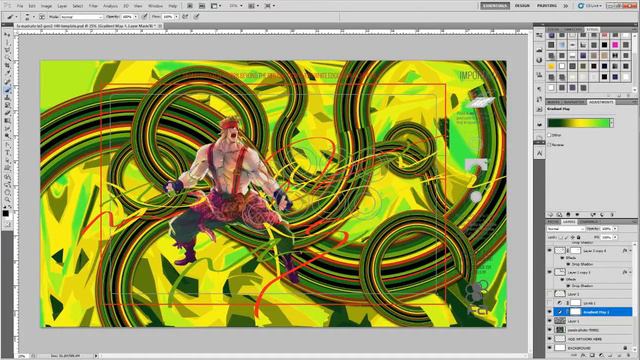Toggle Quick Mask mode icon
This screenshot has width=640, height=360.
click(7, 224)
